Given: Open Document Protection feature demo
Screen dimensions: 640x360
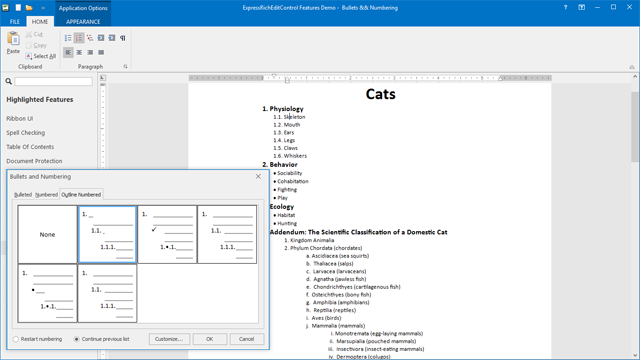Looking at the screenshot, I should coord(34,161).
